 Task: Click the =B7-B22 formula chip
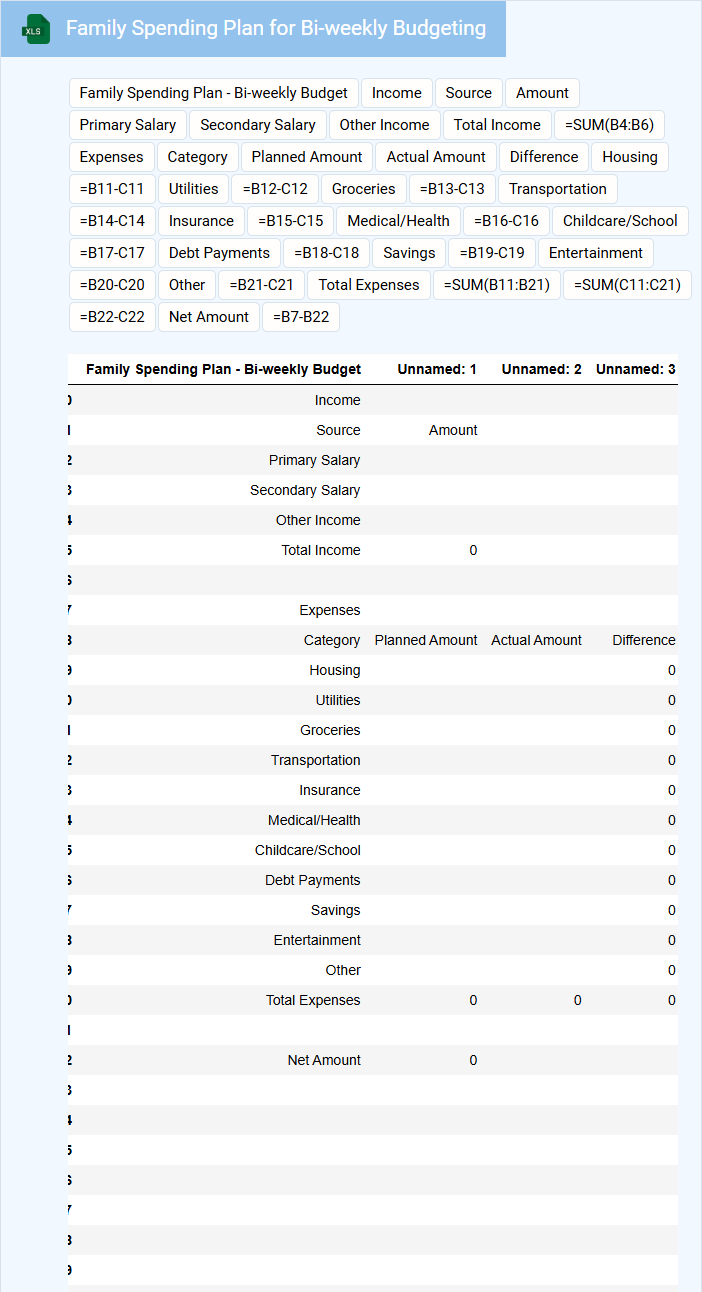point(301,317)
